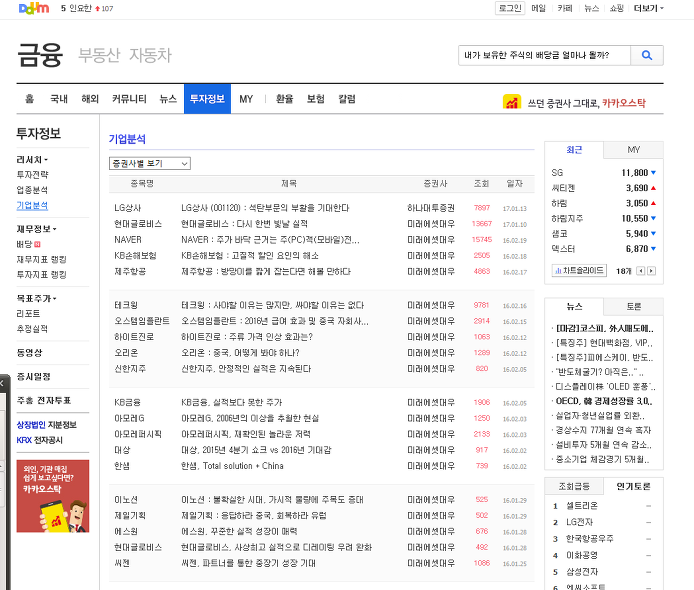Click 하림지주 in the recent stocks list
Image resolution: width=694 pixels, height=590 pixels.
(x=567, y=219)
